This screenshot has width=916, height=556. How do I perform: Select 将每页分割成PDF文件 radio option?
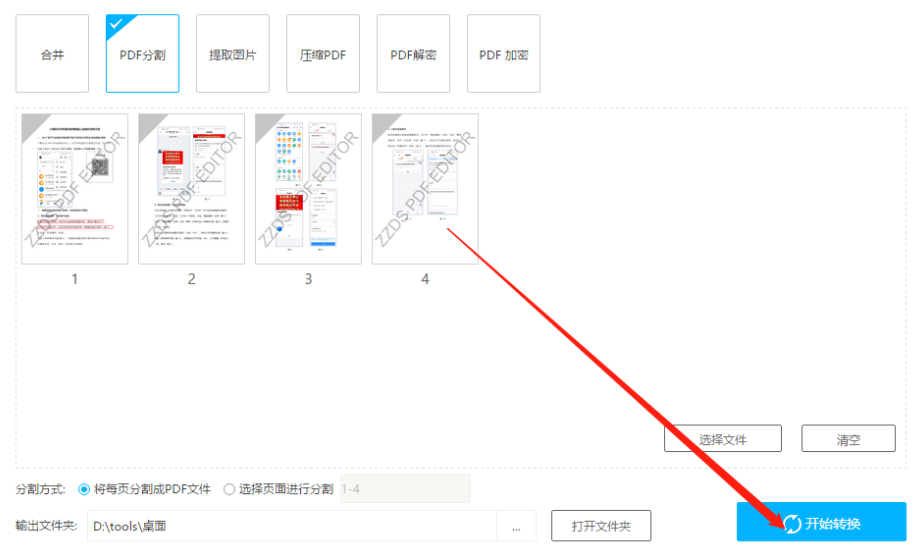[84, 489]
